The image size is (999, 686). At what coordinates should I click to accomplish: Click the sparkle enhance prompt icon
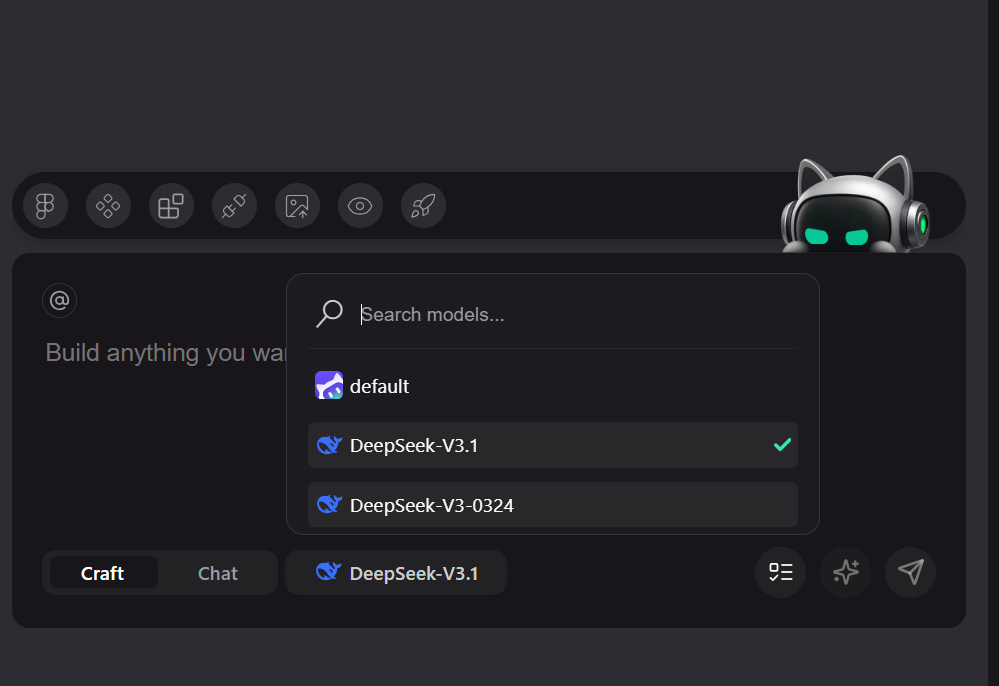point(845,572)
